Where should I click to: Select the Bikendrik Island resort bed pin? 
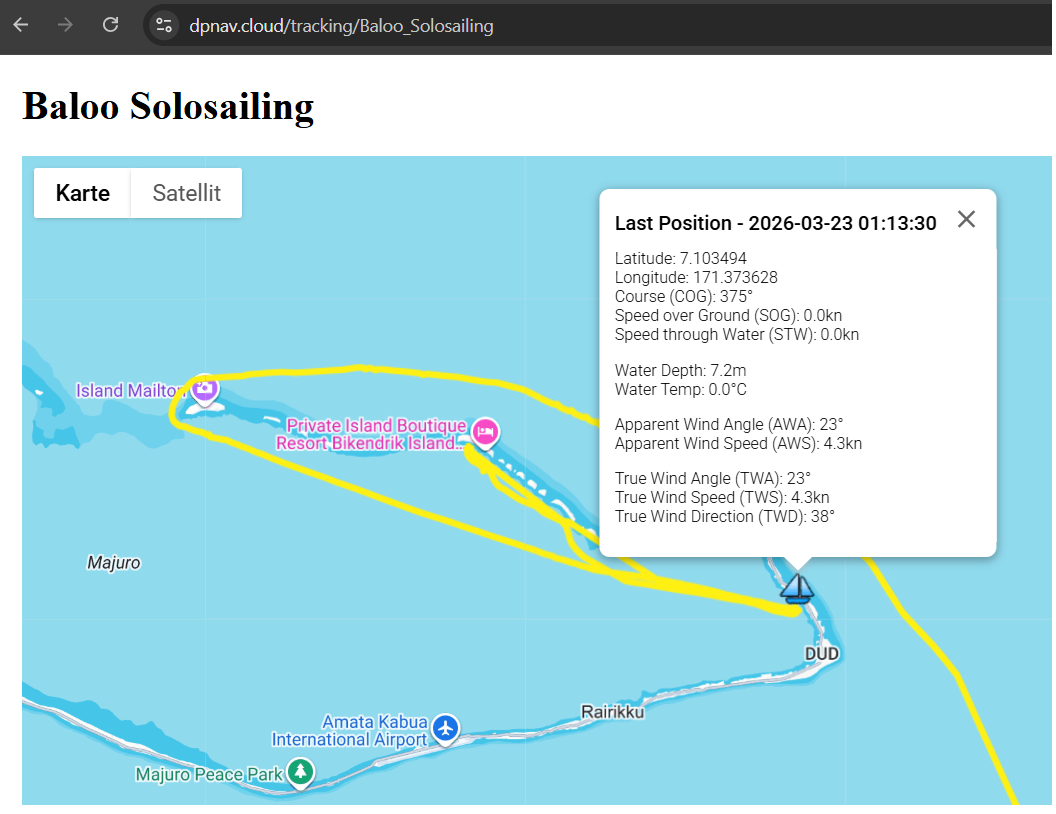point(485,431)
